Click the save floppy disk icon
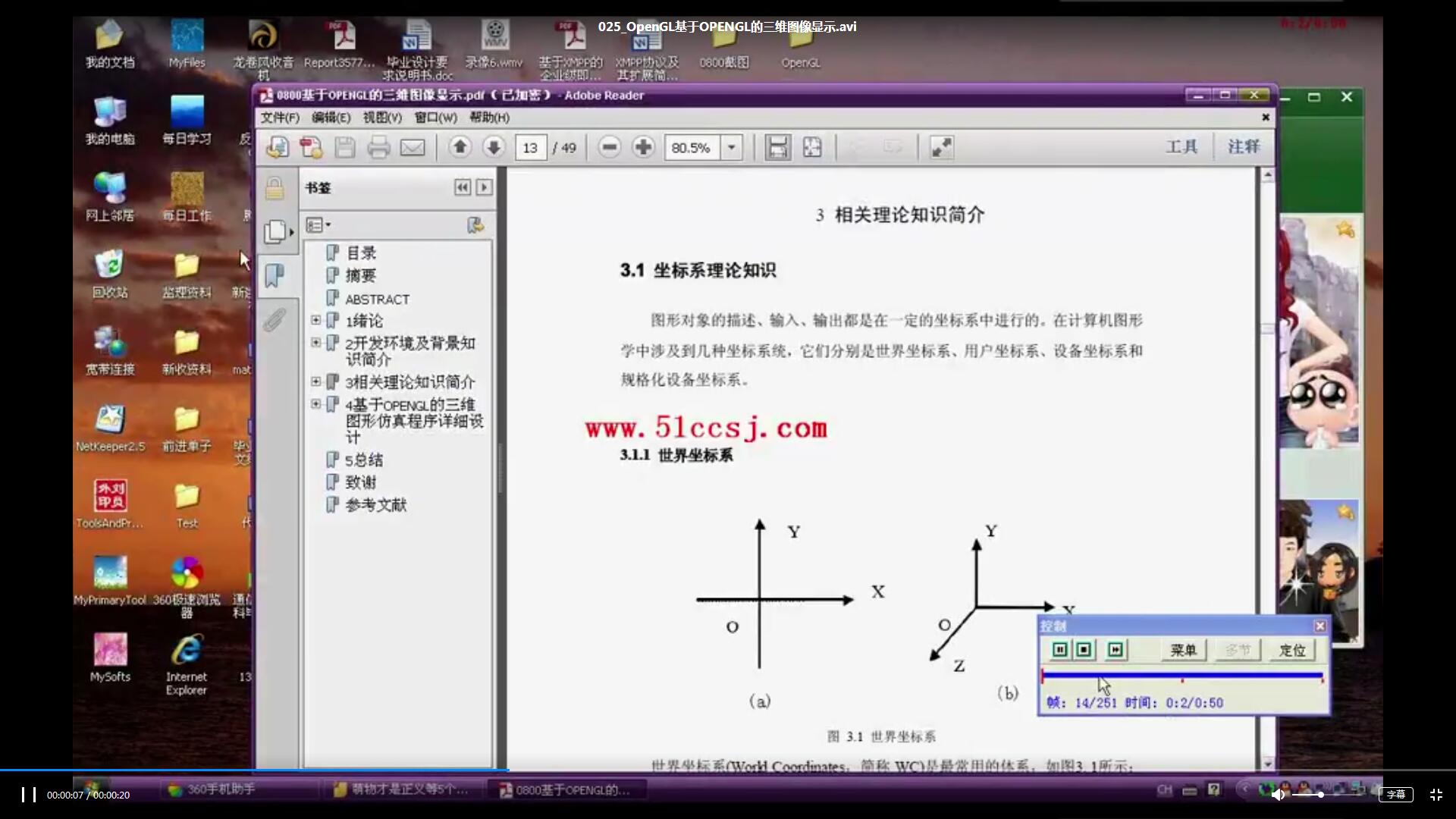This screenshot has width=1456, height=819. [345, 147]
